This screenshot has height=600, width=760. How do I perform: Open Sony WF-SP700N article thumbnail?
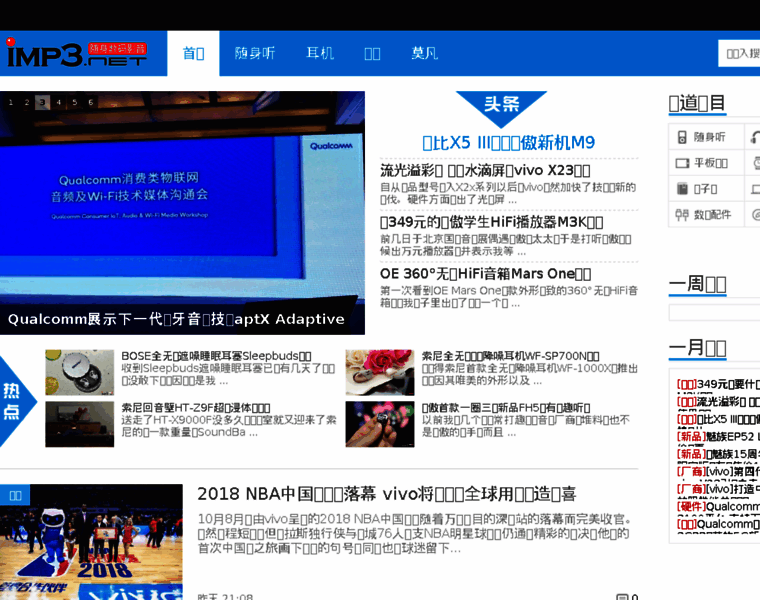click(x=380, y=372)
